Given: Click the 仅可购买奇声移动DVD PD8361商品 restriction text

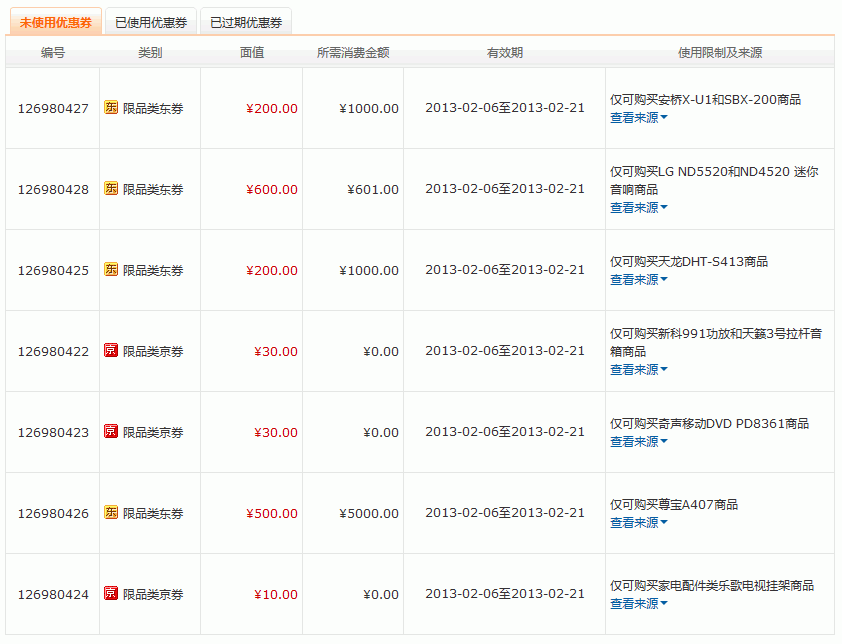Looking at the screenshot, I should [x=709, y=424].
